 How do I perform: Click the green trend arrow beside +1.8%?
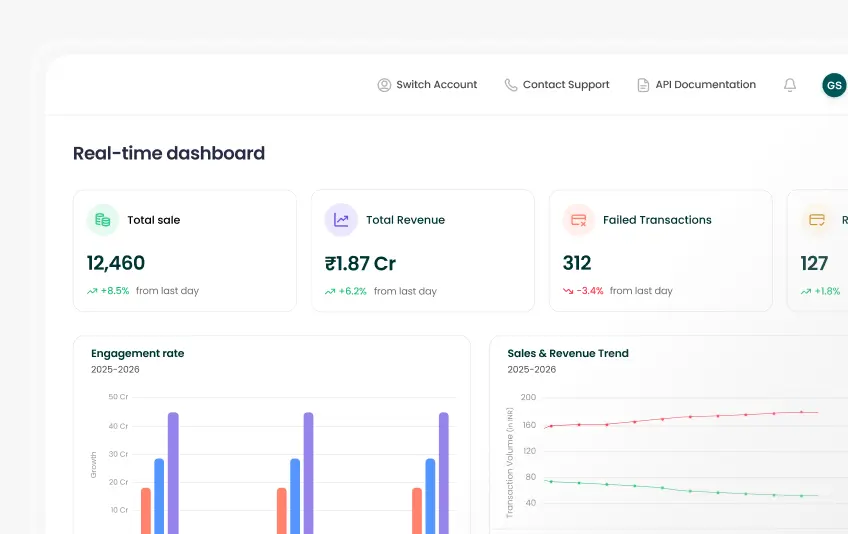[x=806, y=292]
